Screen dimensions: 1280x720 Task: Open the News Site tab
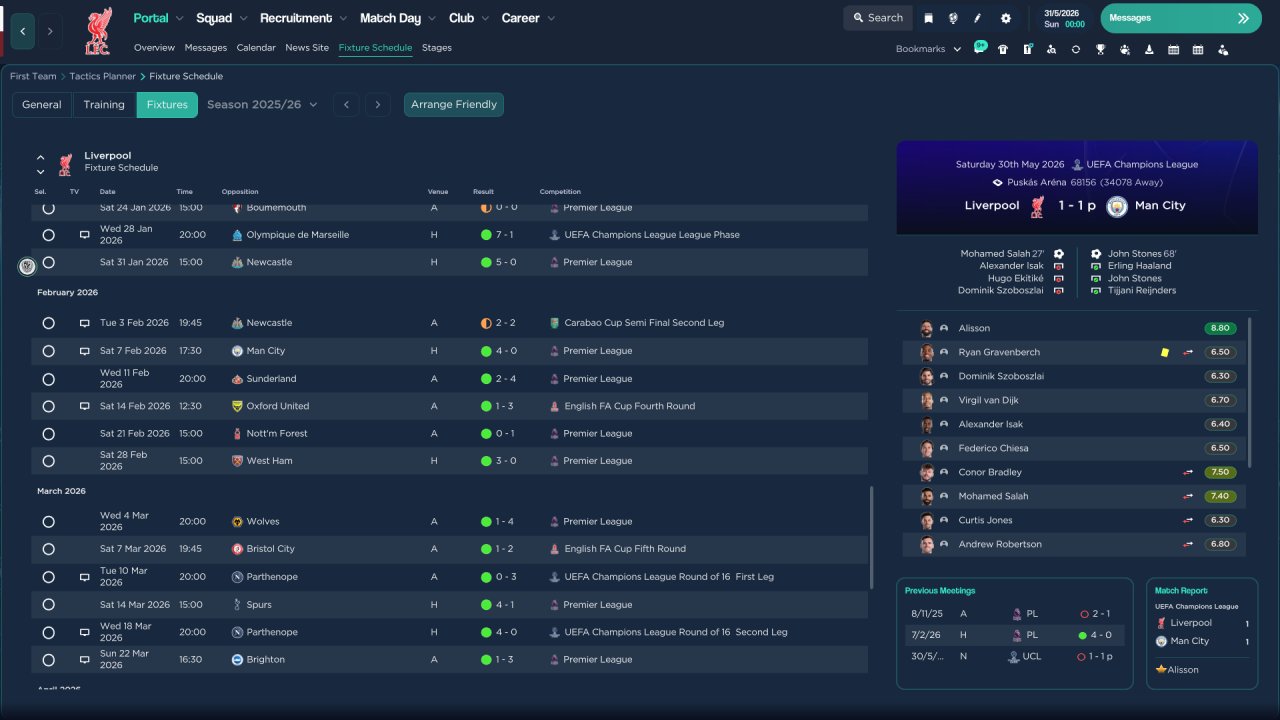[x=307, y=48]
